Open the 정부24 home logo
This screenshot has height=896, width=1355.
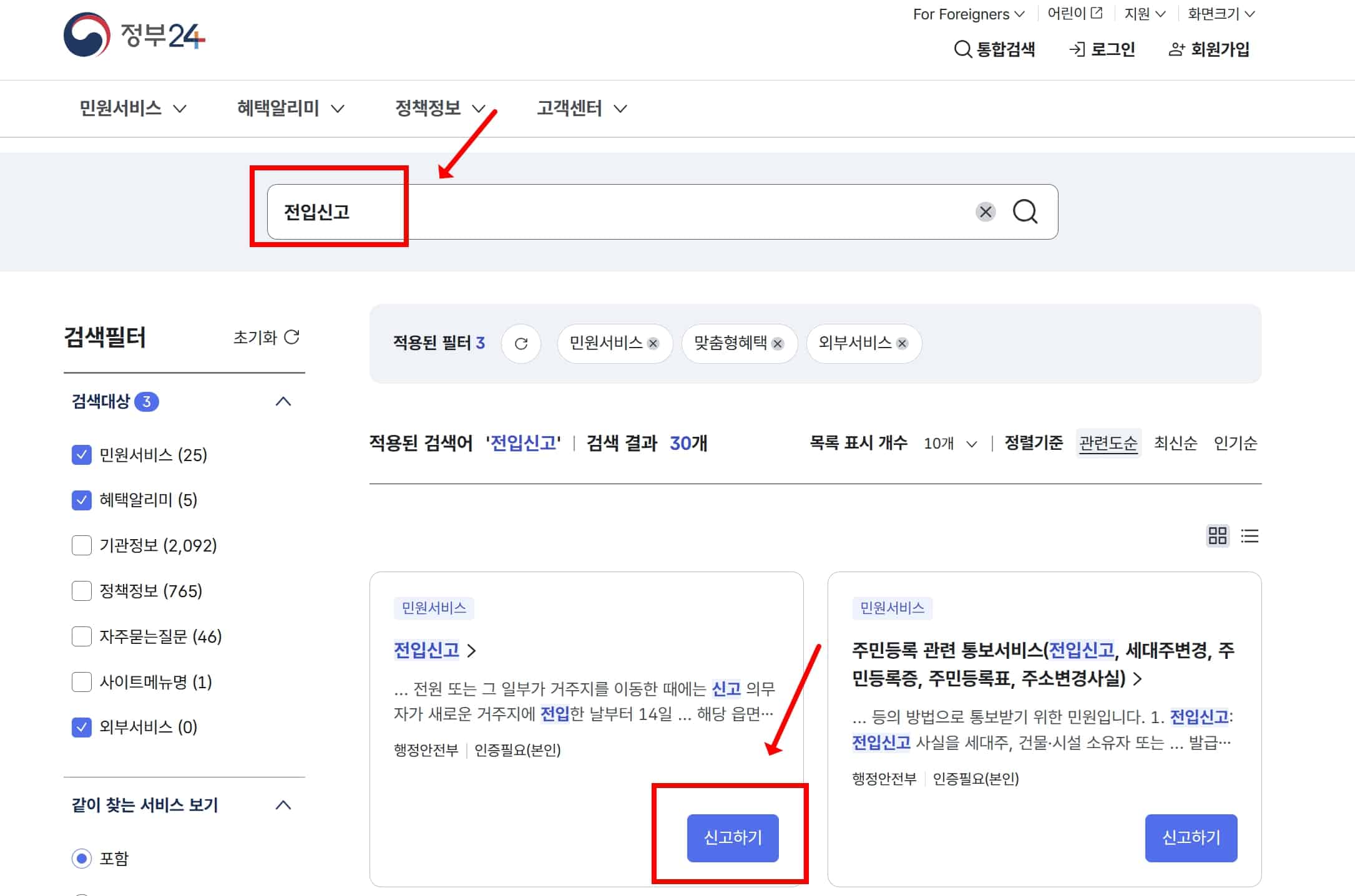click(134, 35)
